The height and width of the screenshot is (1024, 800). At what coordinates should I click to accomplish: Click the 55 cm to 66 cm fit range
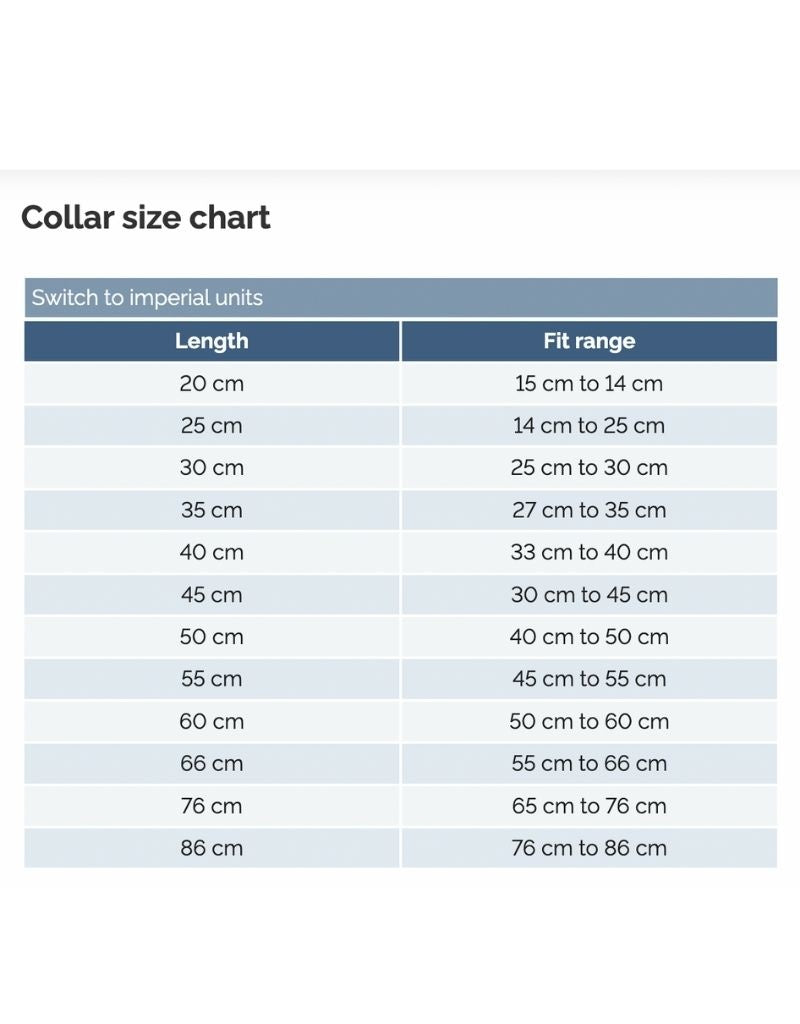coord(589,764)
